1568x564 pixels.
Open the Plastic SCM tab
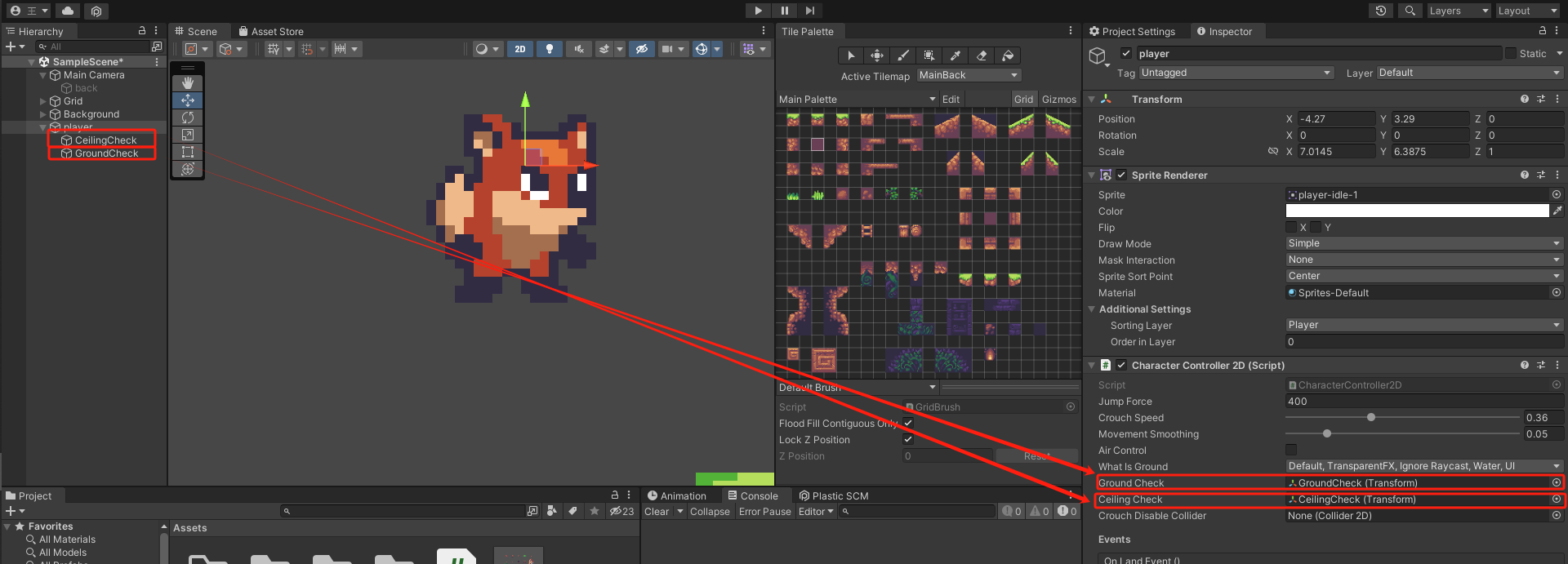tap(834, 495)
